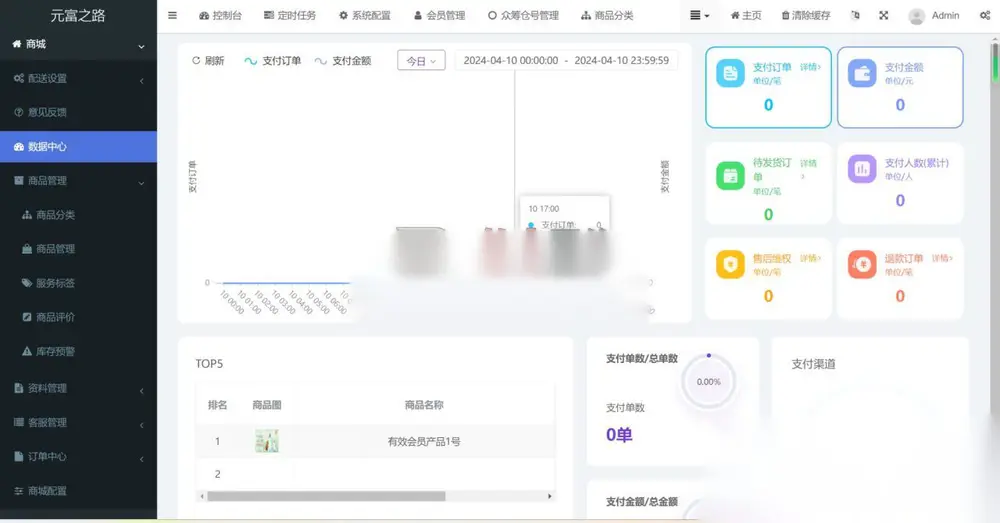Click the 元富之路 site title
Image resolution: width=1000 pixels, height=523 pixels.
point(78,15)
